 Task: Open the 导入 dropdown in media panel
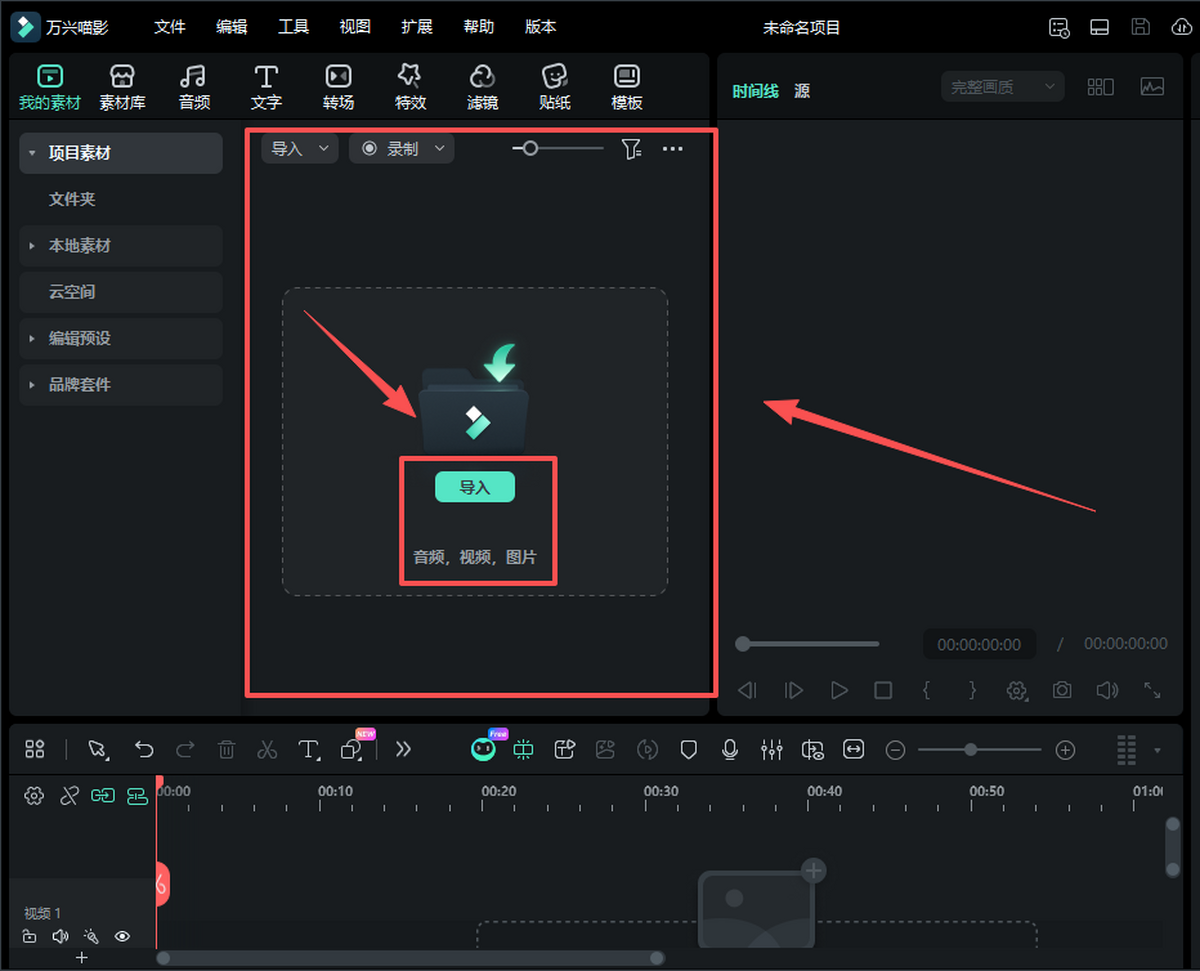coord(299,149)
